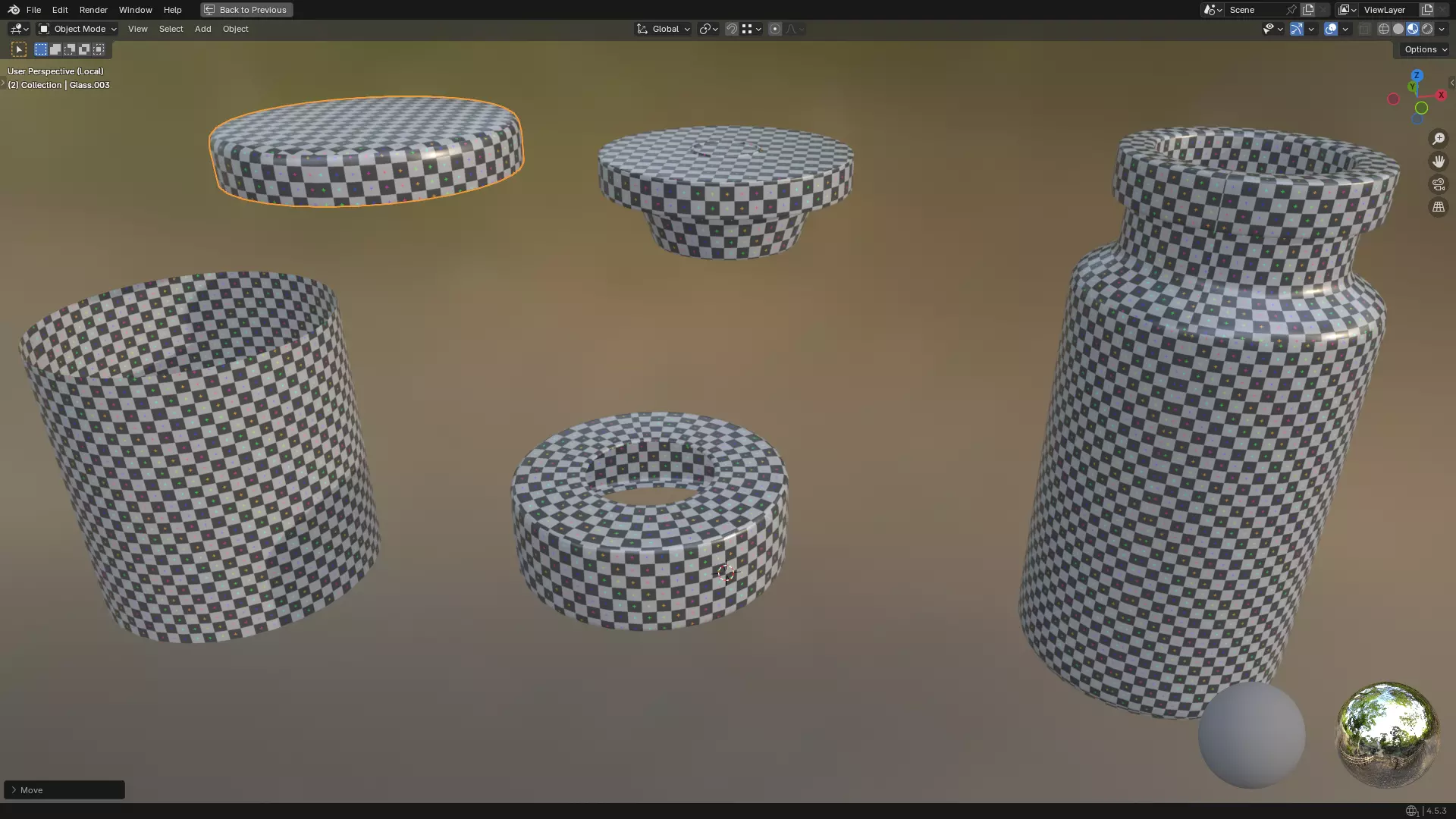Switch perspective/orthographic projection grid icon
Screen dimensions: 1456x819
click(1438, 207)
